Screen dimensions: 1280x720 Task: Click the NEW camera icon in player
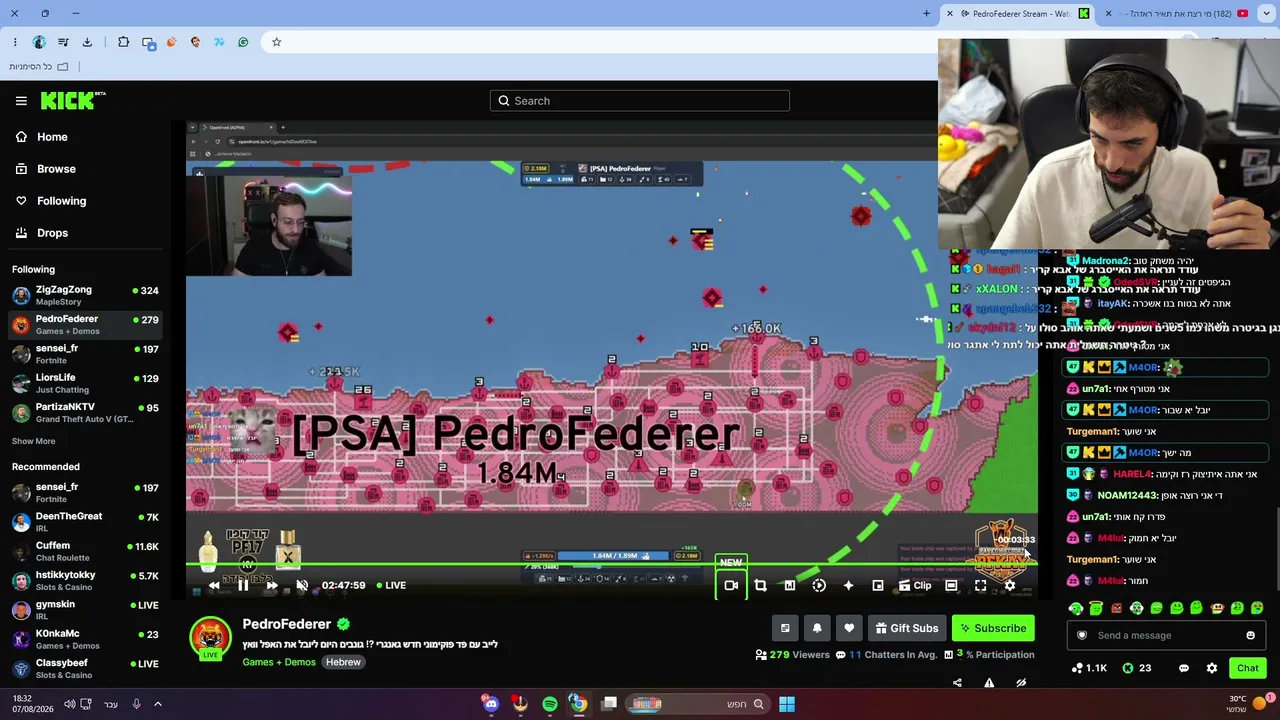731,585
